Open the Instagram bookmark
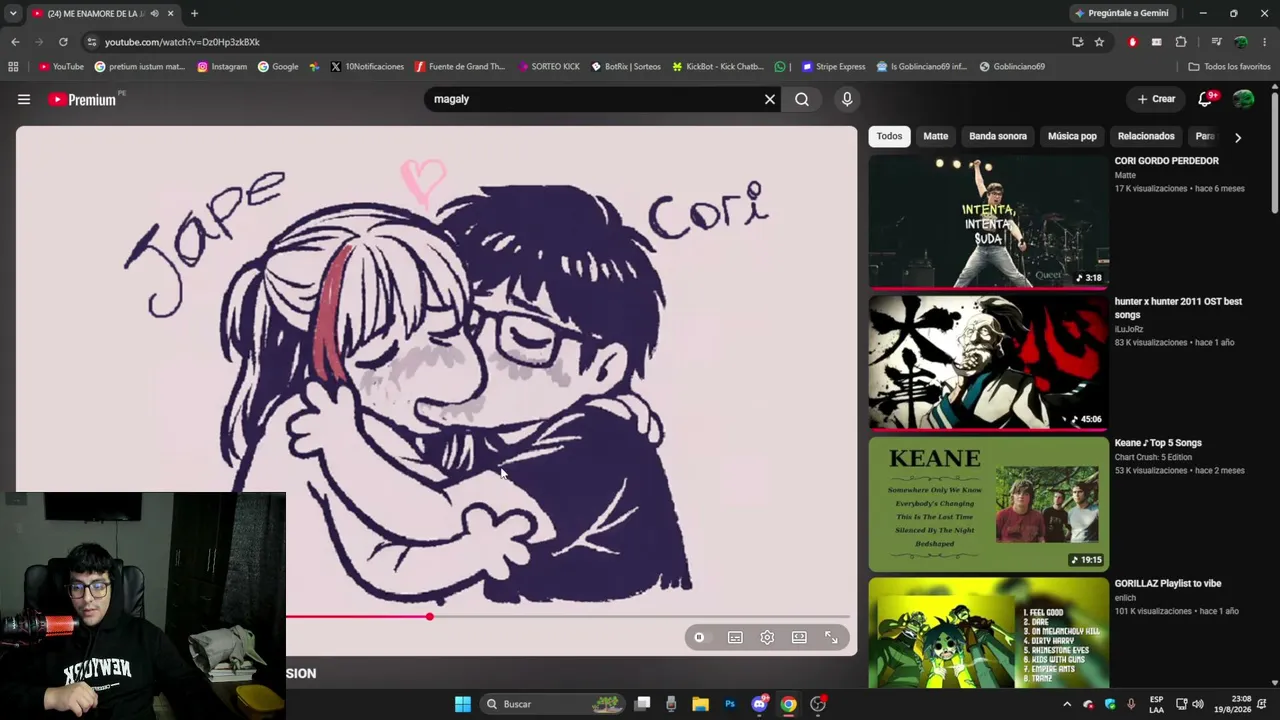The width and height of the screenshot is (1280, 720). point(222,67)
